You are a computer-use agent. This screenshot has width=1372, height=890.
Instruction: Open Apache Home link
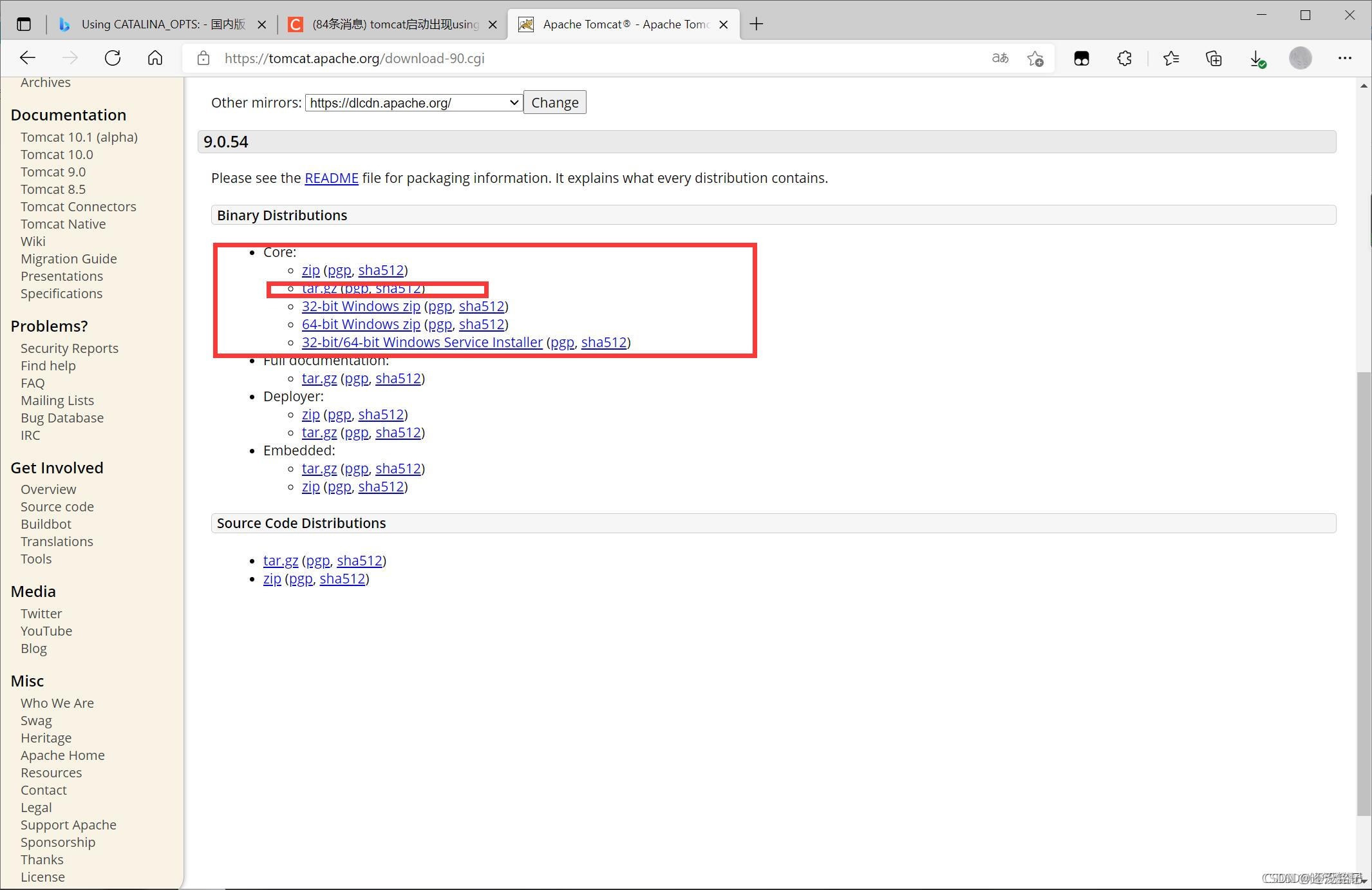coord(62,755)
